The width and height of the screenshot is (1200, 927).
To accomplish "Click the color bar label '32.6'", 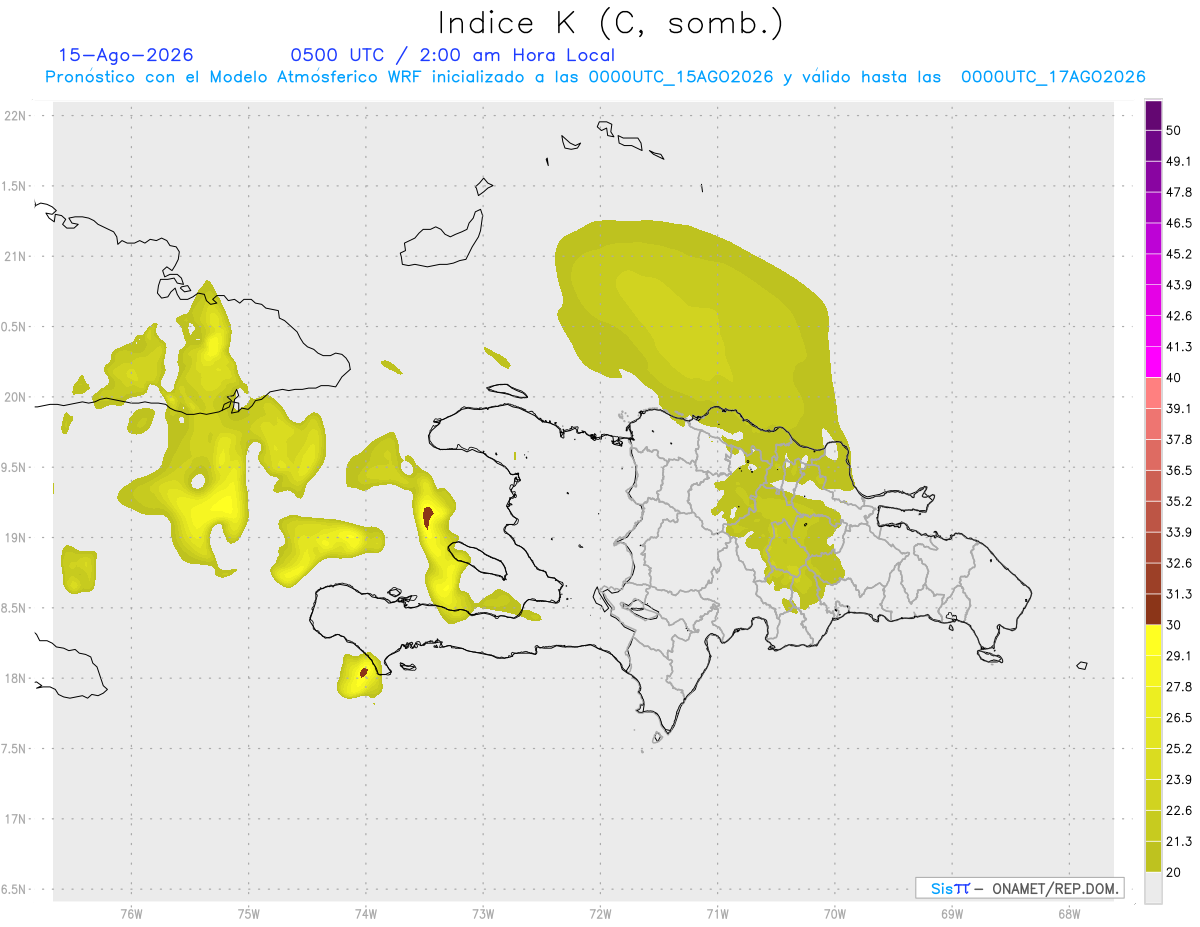I will tap(1179, 563).
